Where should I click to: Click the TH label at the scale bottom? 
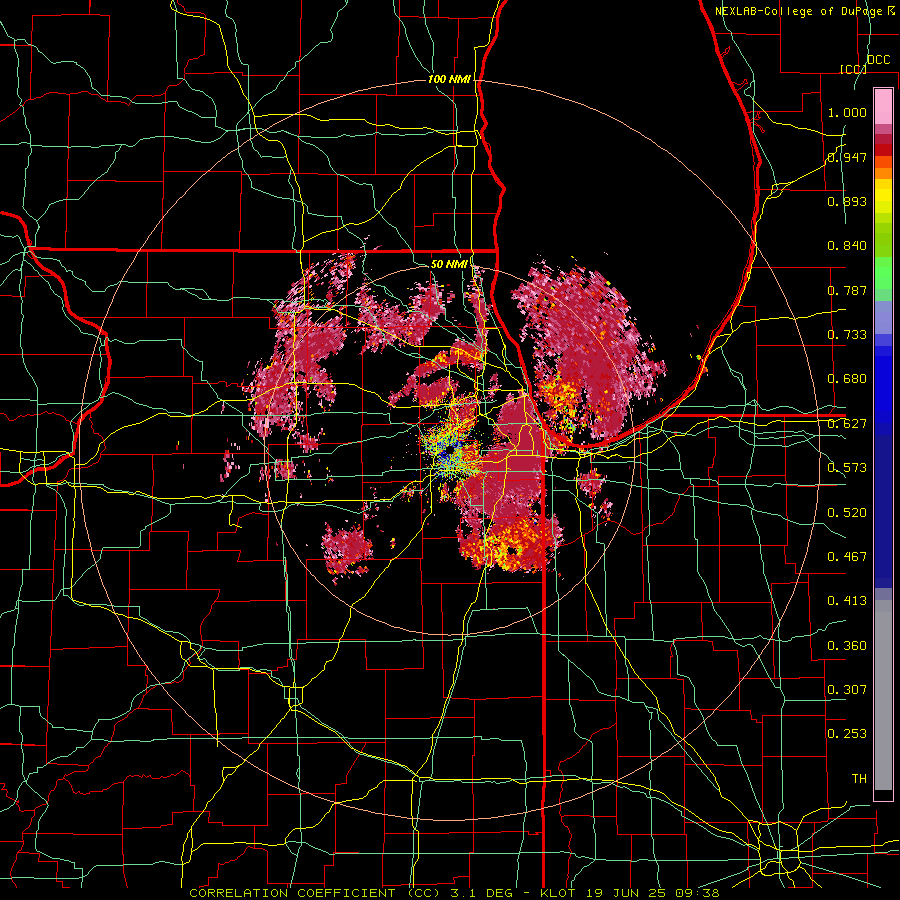tap(859, 779)
